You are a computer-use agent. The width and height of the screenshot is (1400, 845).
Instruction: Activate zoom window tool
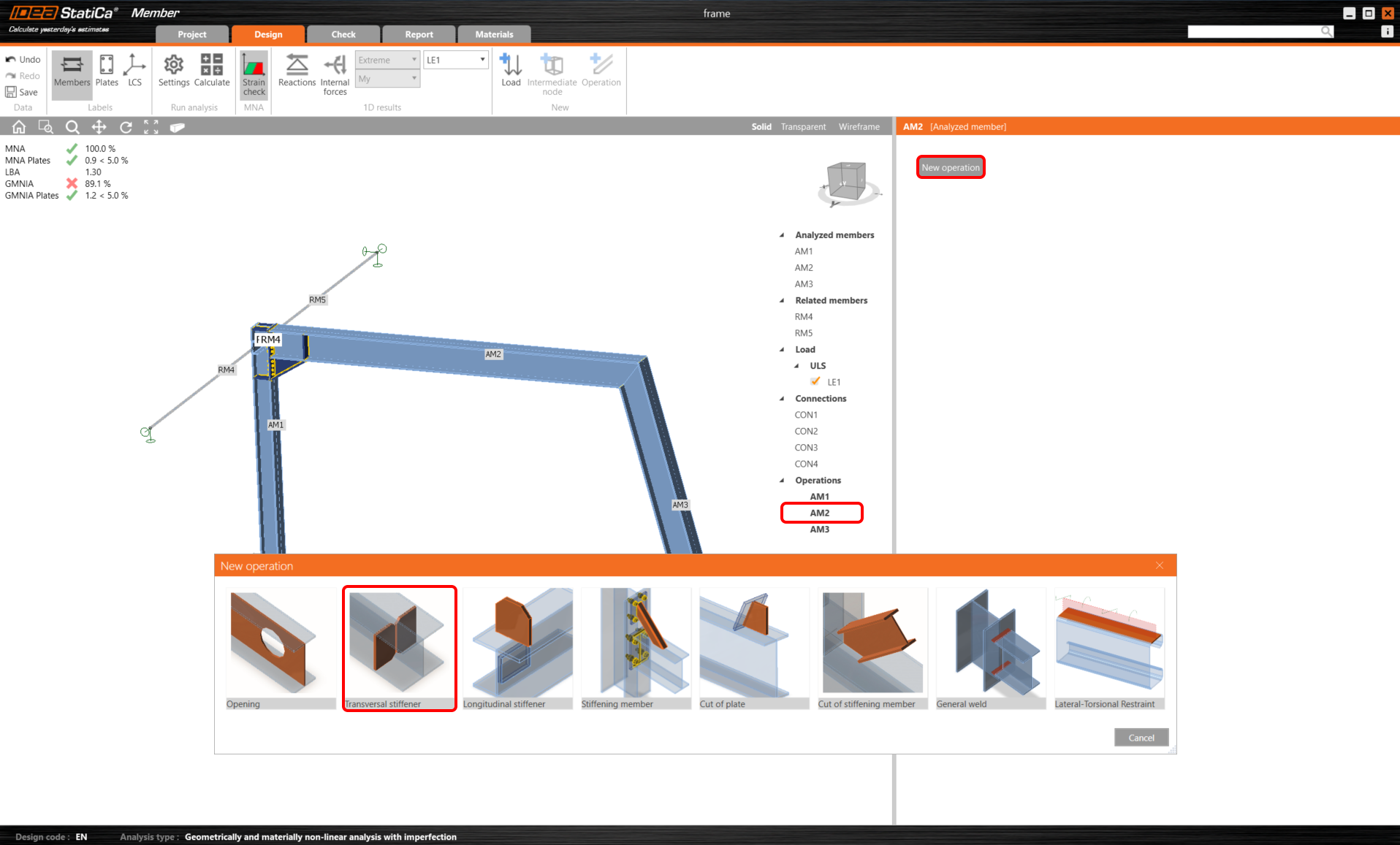46,127
